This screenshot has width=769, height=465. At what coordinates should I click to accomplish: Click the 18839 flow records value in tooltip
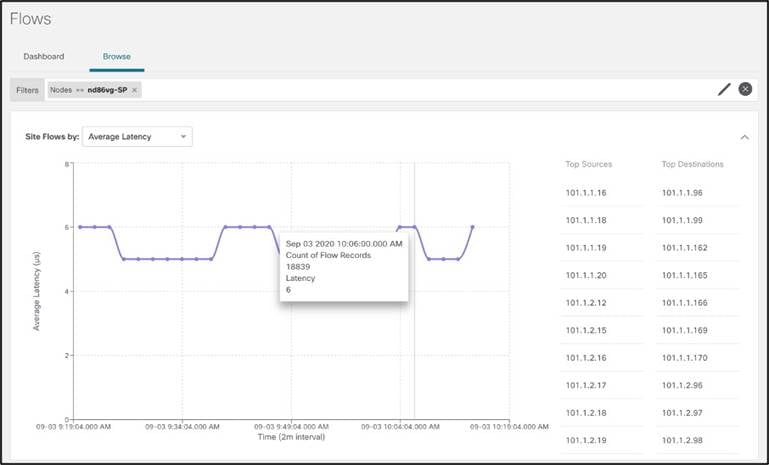298,267
